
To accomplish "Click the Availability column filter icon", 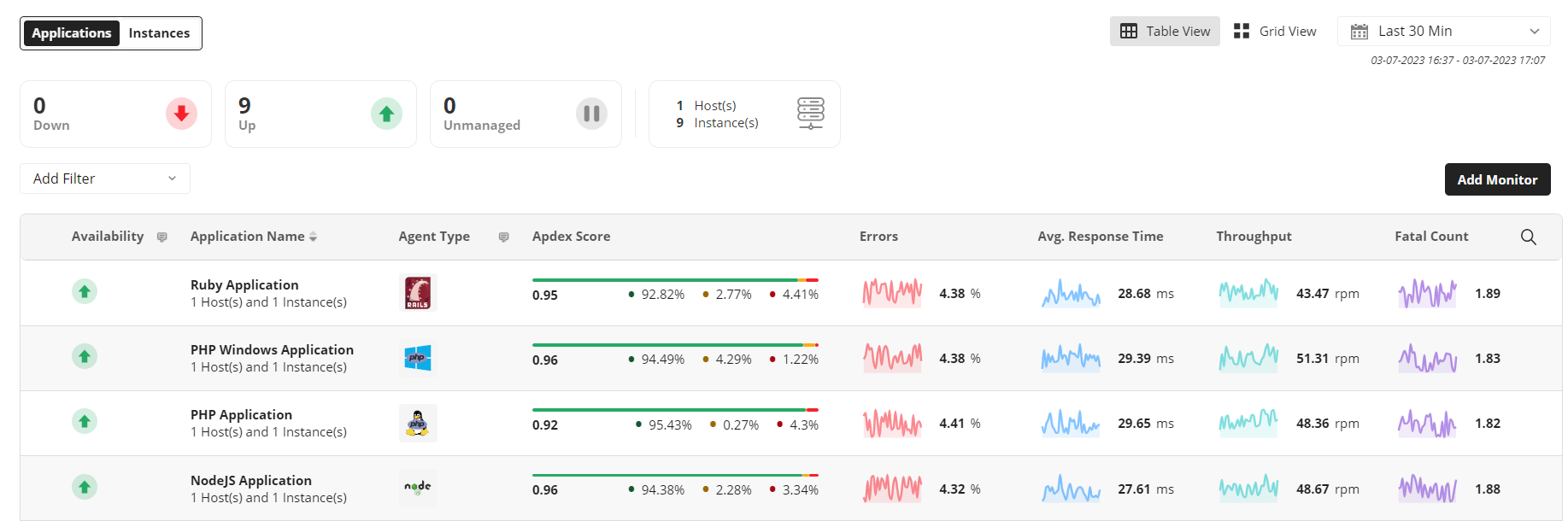I will pos(162,237).
